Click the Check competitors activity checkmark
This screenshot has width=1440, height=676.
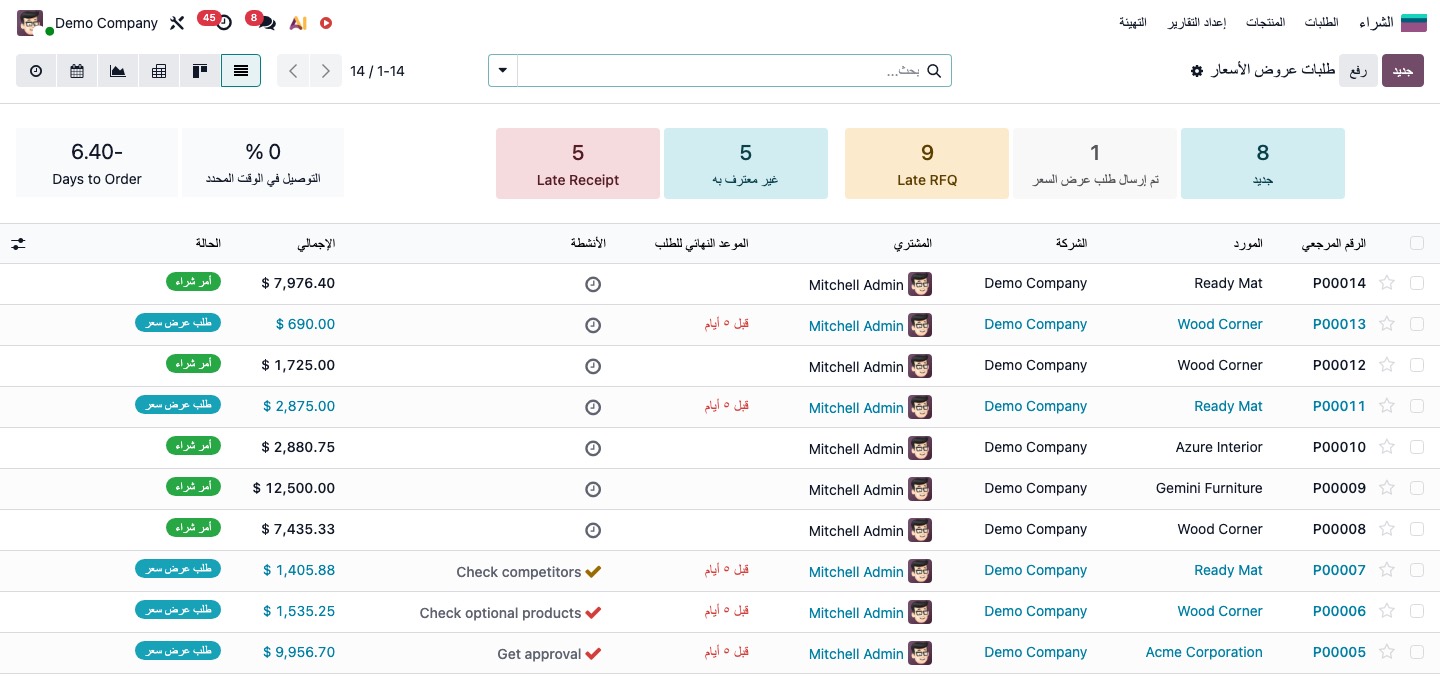coord(593,572)
